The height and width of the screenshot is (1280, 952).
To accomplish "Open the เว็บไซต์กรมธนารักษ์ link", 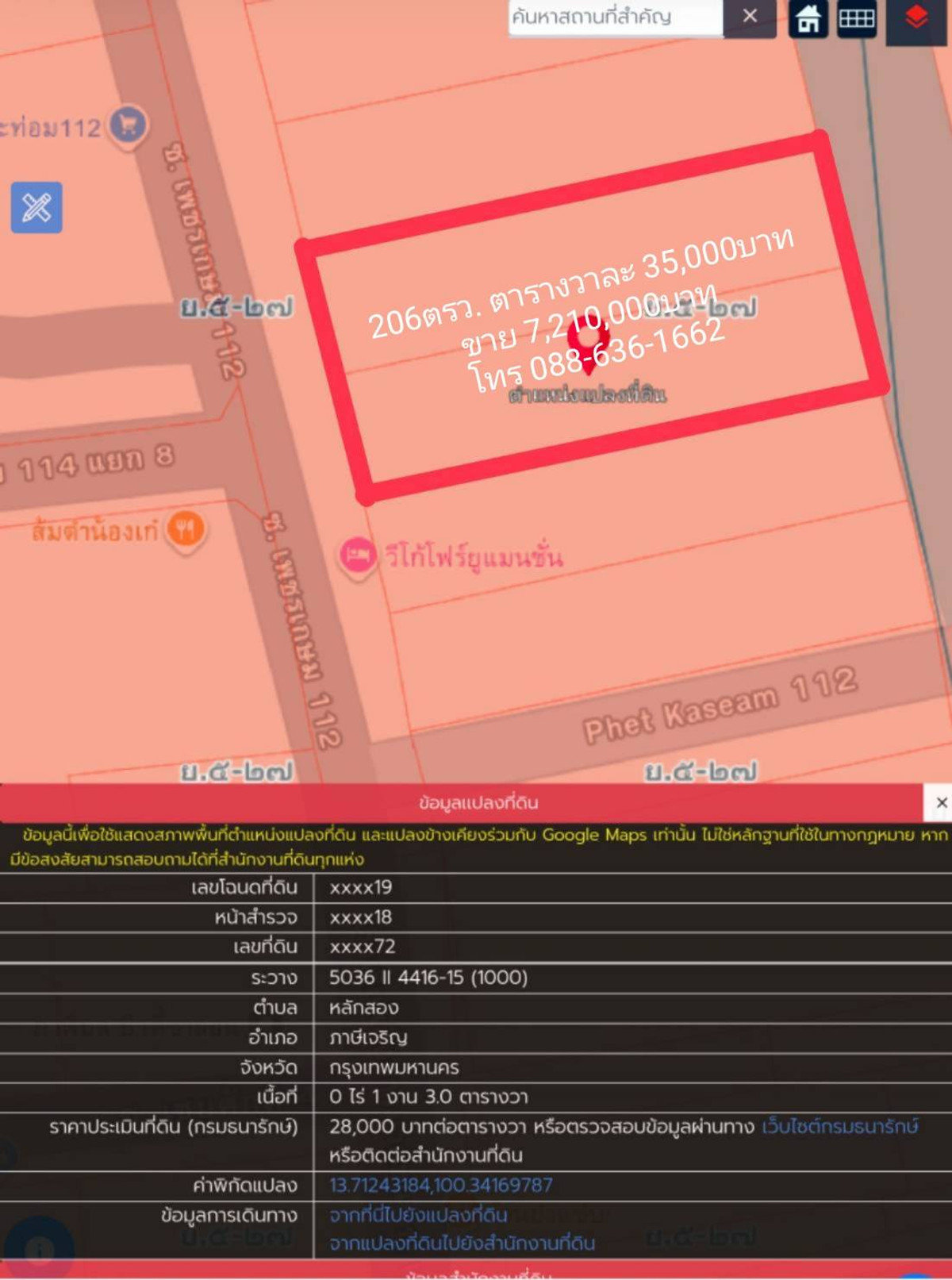I will pyautogui.click(x=839, y=1126).
